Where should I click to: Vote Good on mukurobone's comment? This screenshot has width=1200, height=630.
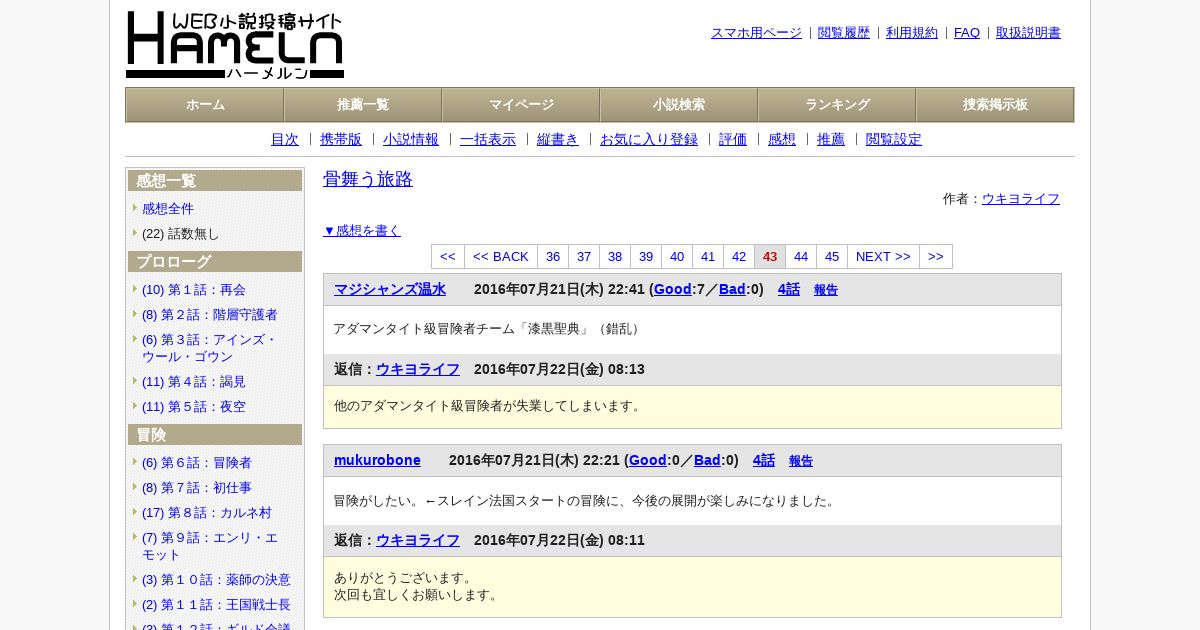(x=648, y=460)
